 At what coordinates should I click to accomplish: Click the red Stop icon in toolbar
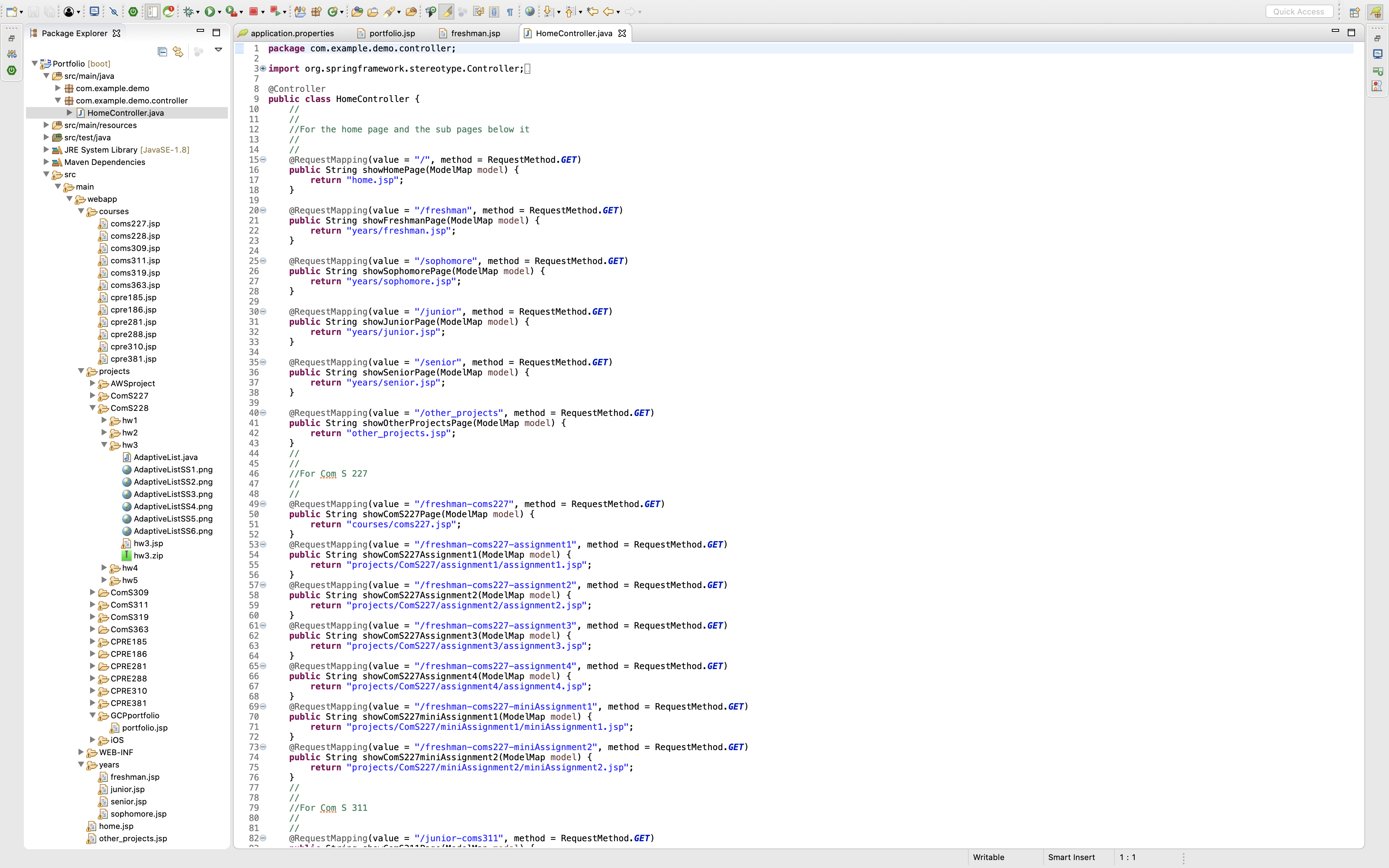coord(253,12)
